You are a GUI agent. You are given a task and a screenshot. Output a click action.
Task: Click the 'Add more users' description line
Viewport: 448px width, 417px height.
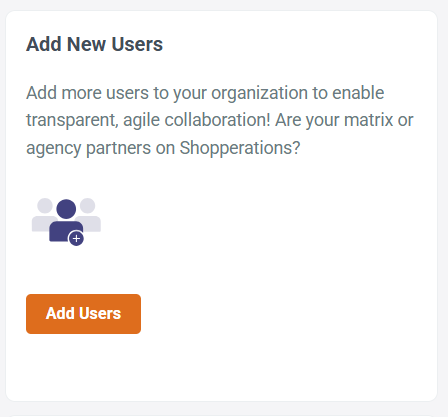tap(205, 93)
